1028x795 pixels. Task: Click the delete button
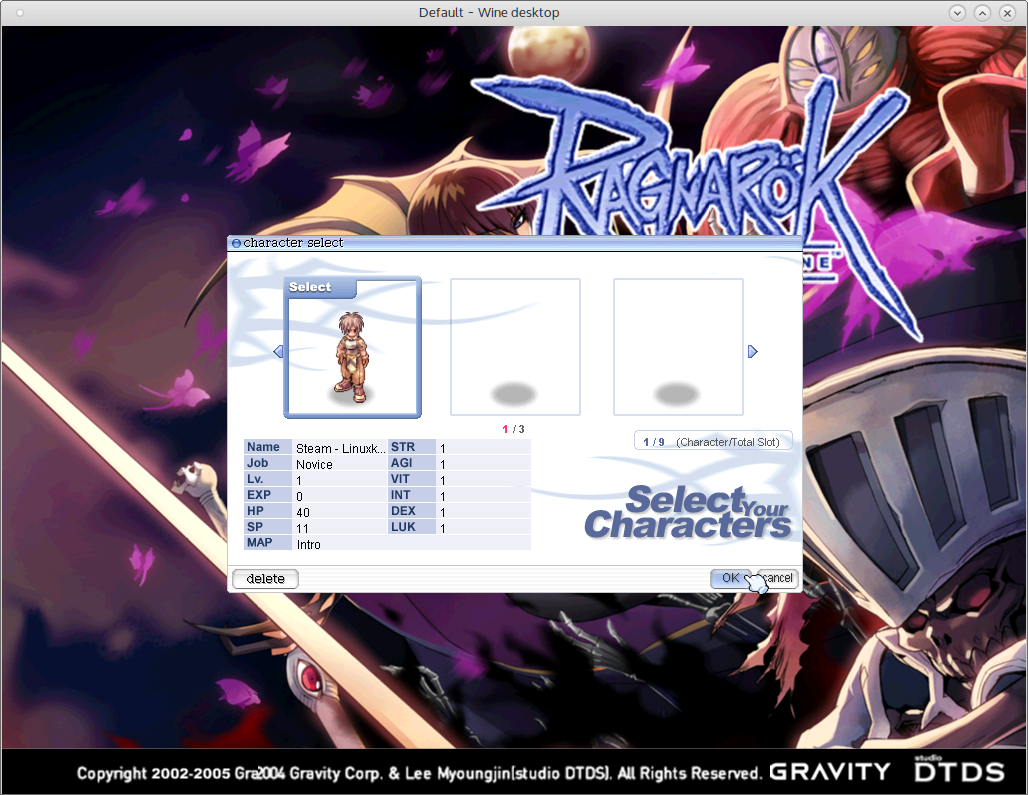click(x=266, y=579)
